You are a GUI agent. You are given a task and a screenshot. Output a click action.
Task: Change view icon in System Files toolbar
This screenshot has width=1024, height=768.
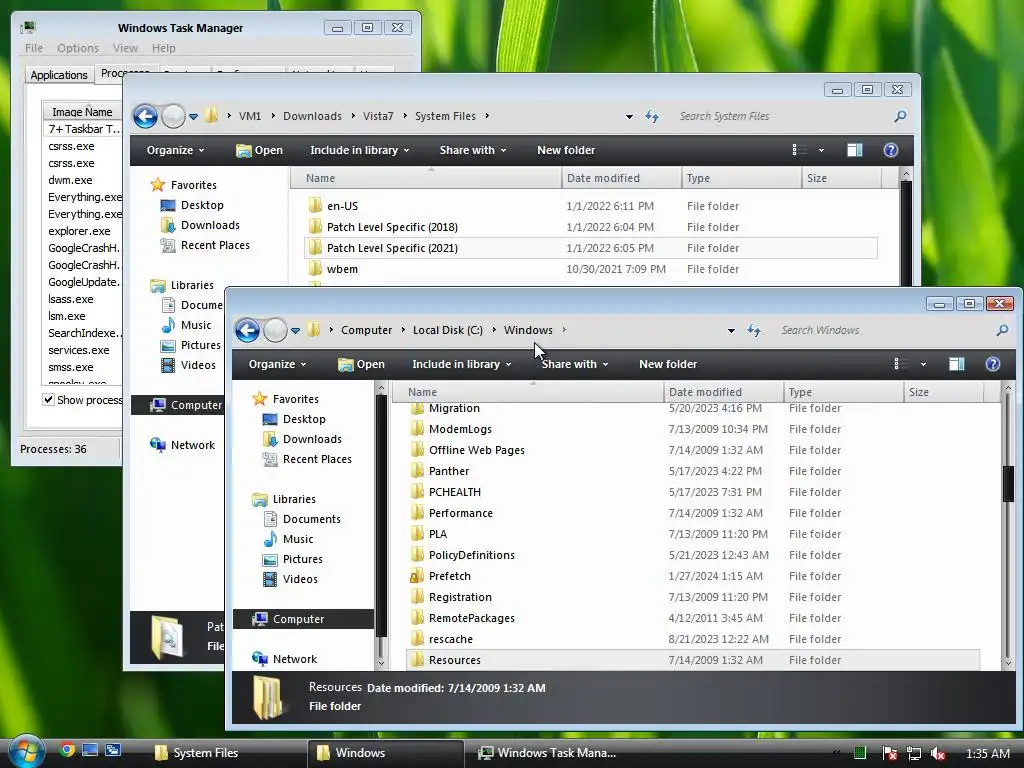(x=799, y=150)
